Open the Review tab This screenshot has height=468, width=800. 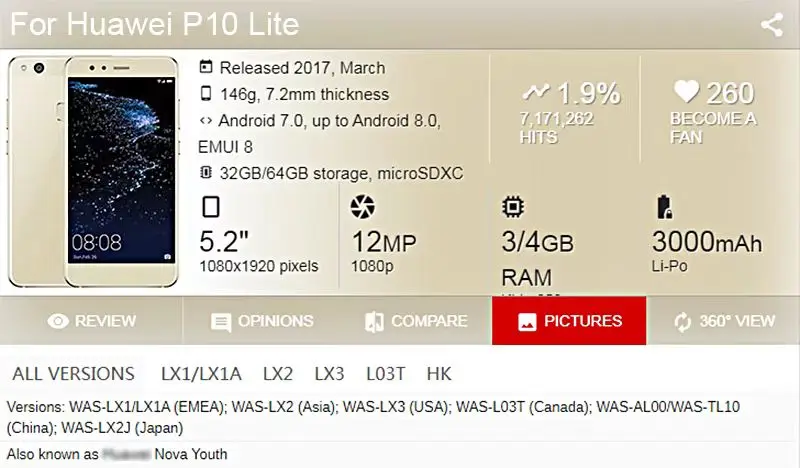click(91, 321)
